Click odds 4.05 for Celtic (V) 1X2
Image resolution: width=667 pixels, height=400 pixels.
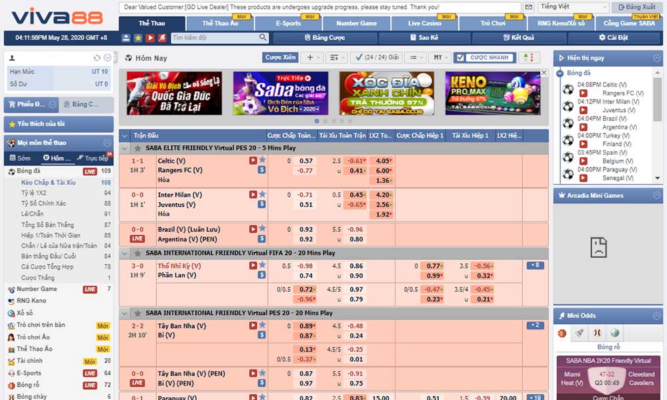[382, 161]
